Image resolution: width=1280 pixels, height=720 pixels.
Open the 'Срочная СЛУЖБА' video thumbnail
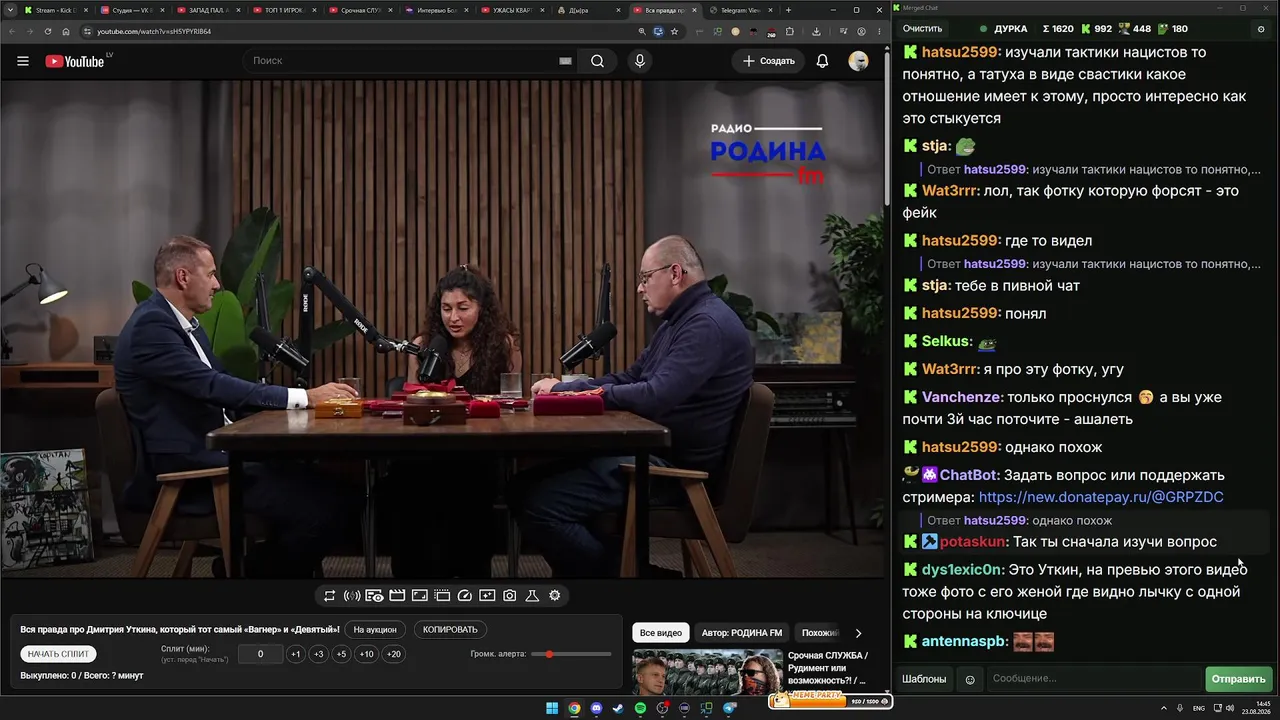pos(707,672)
